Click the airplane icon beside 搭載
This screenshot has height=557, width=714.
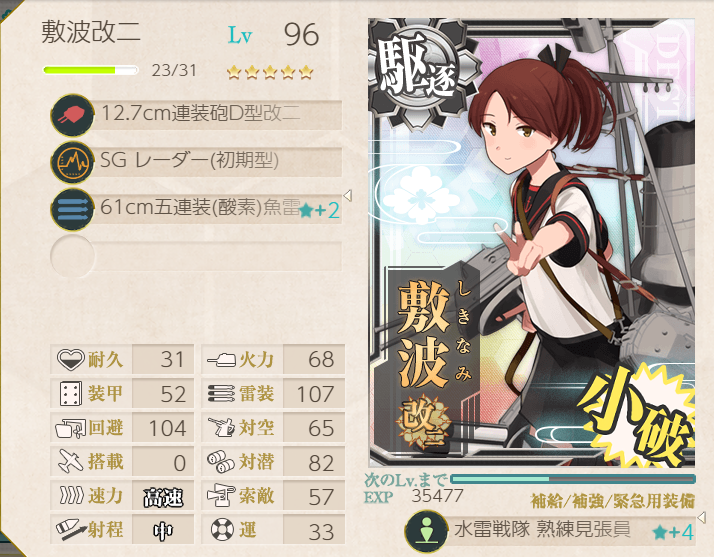71,461
